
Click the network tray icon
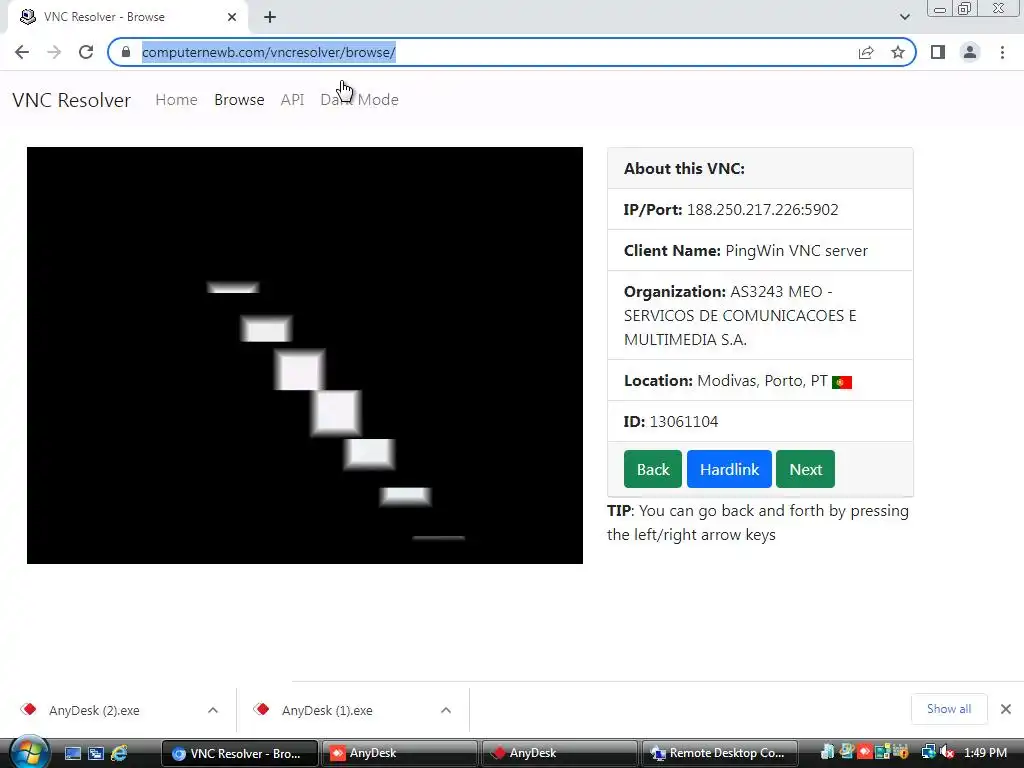click(928, 753)
